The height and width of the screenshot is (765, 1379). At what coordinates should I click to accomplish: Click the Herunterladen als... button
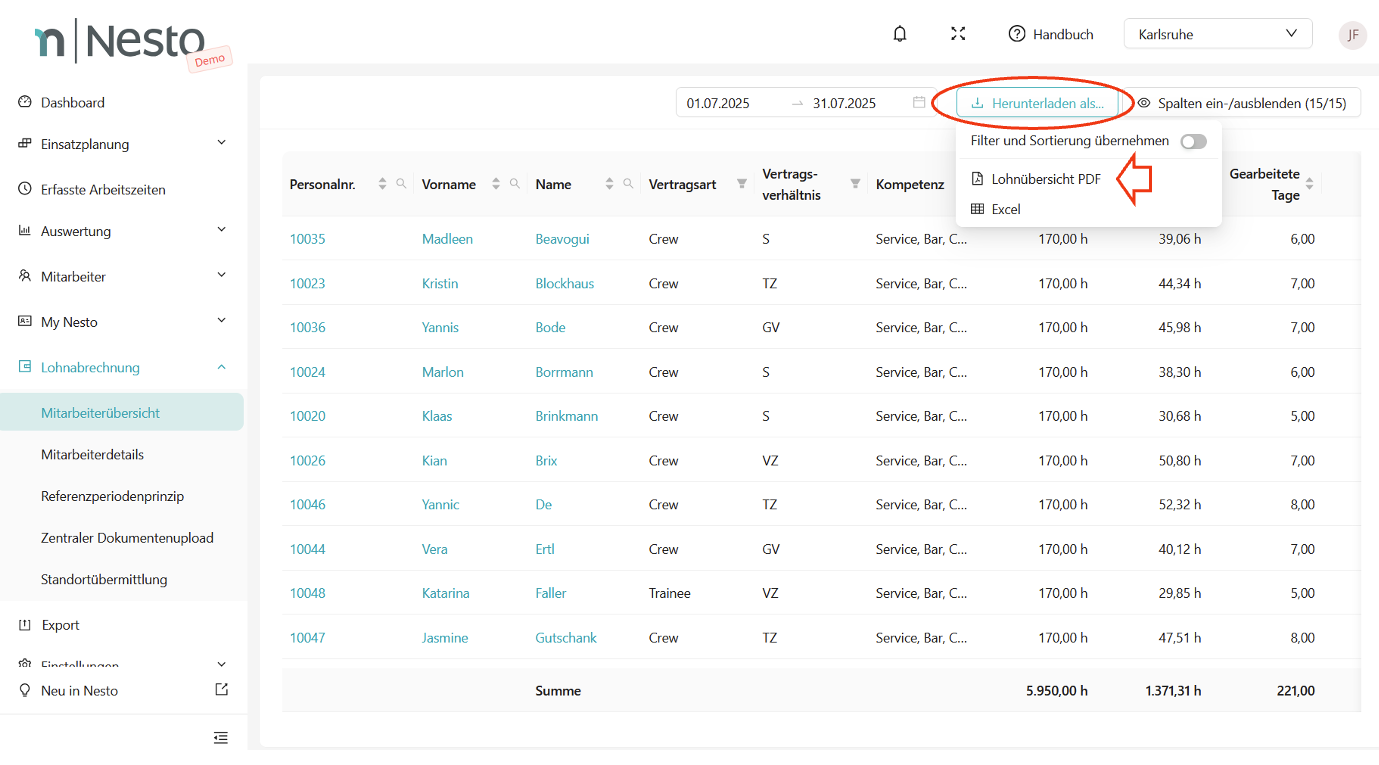pos(1037,103)
